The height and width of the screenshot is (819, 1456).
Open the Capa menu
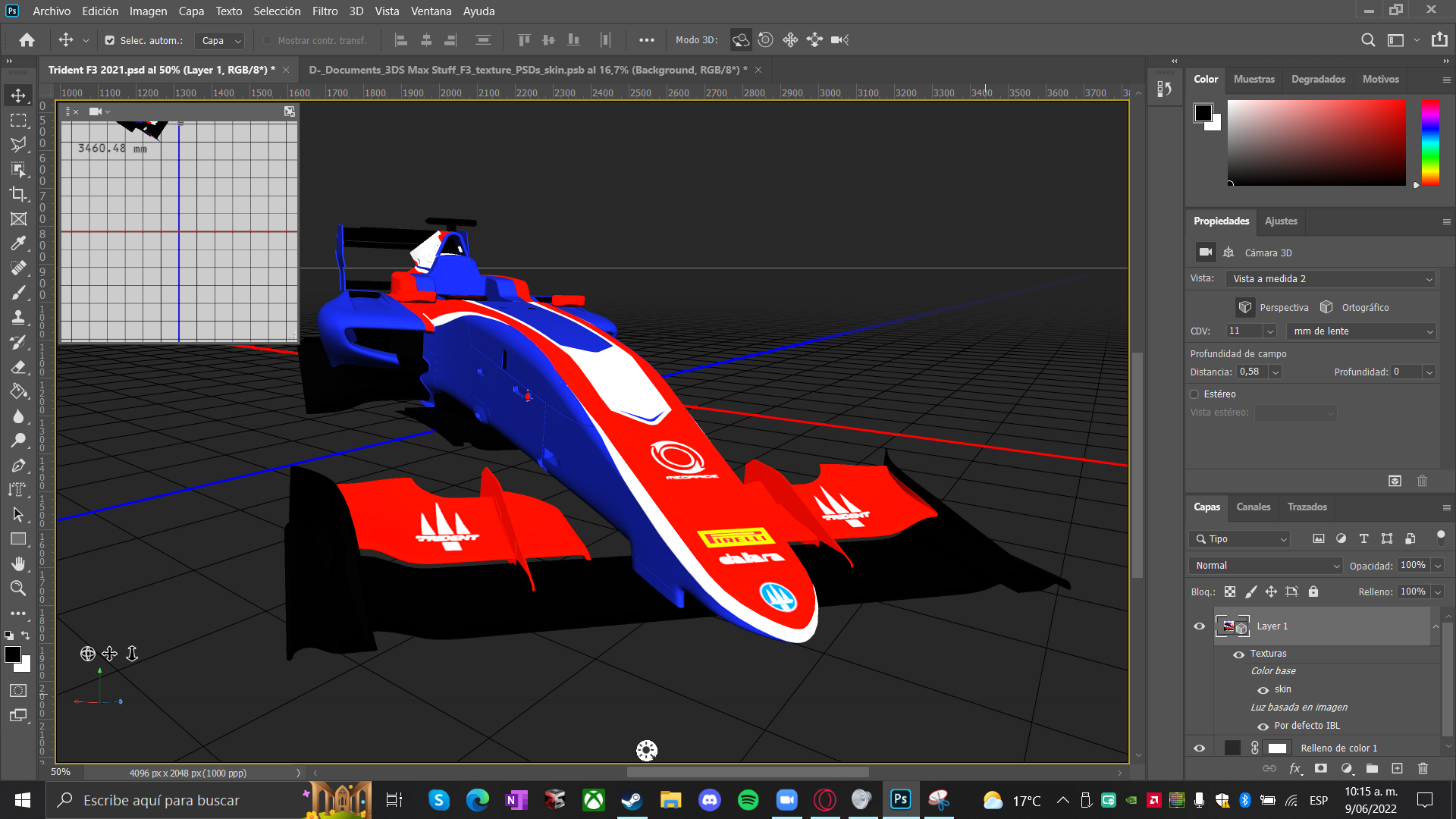(191, 11)
